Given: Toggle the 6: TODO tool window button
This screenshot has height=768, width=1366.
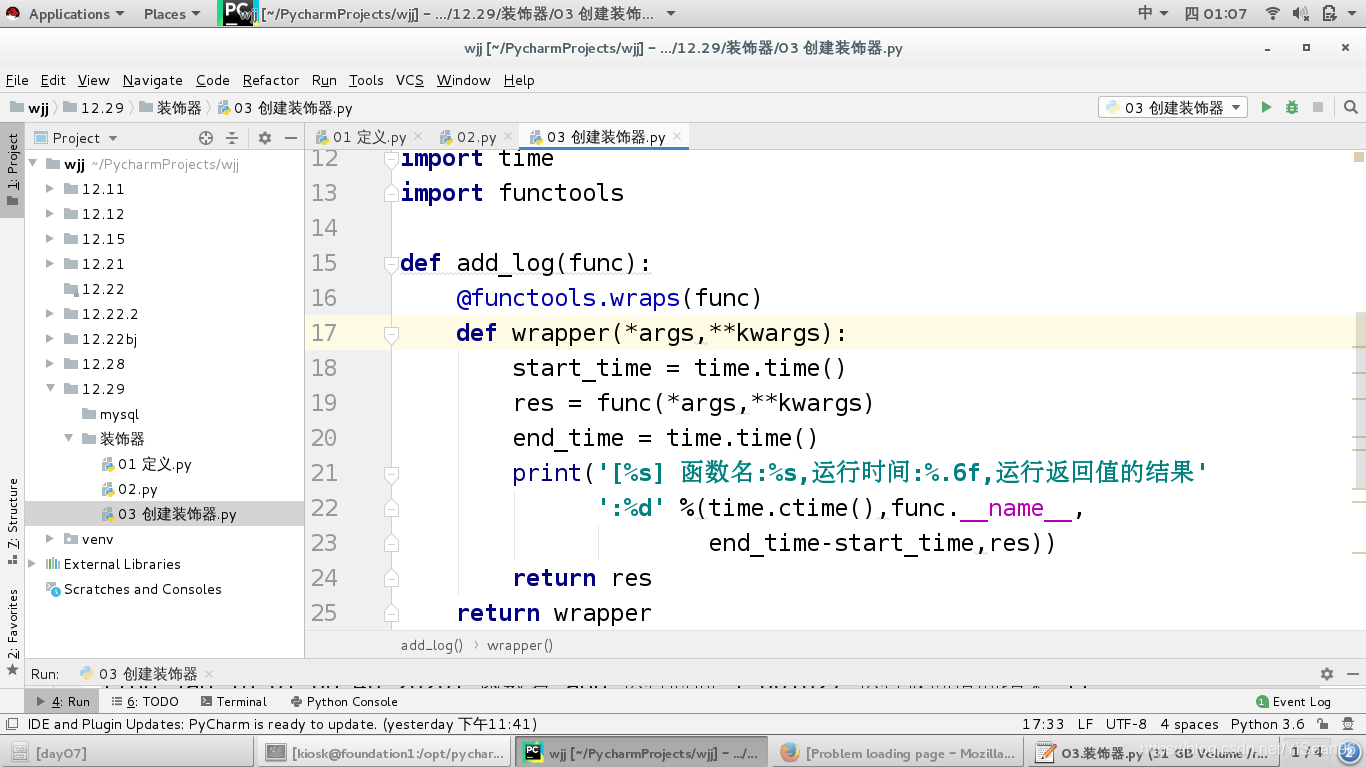Looking at the screenshot, I should tap(144, 701).
